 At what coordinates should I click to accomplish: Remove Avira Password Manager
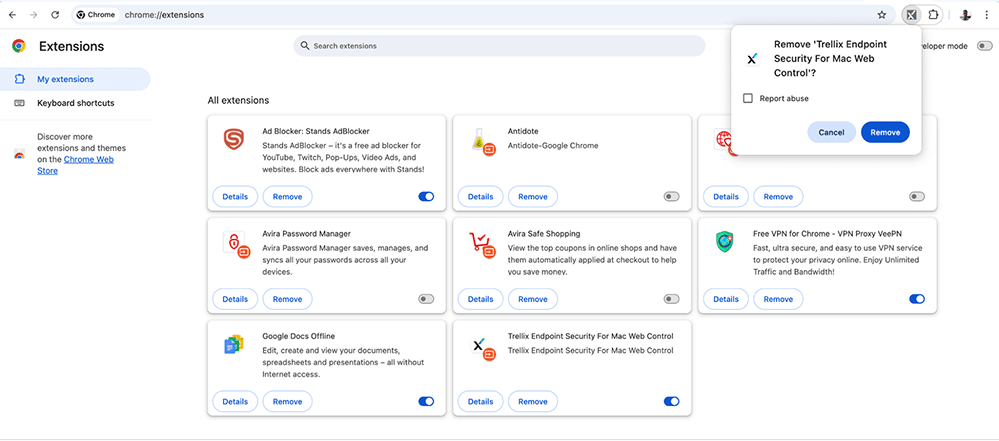(287, 299)
